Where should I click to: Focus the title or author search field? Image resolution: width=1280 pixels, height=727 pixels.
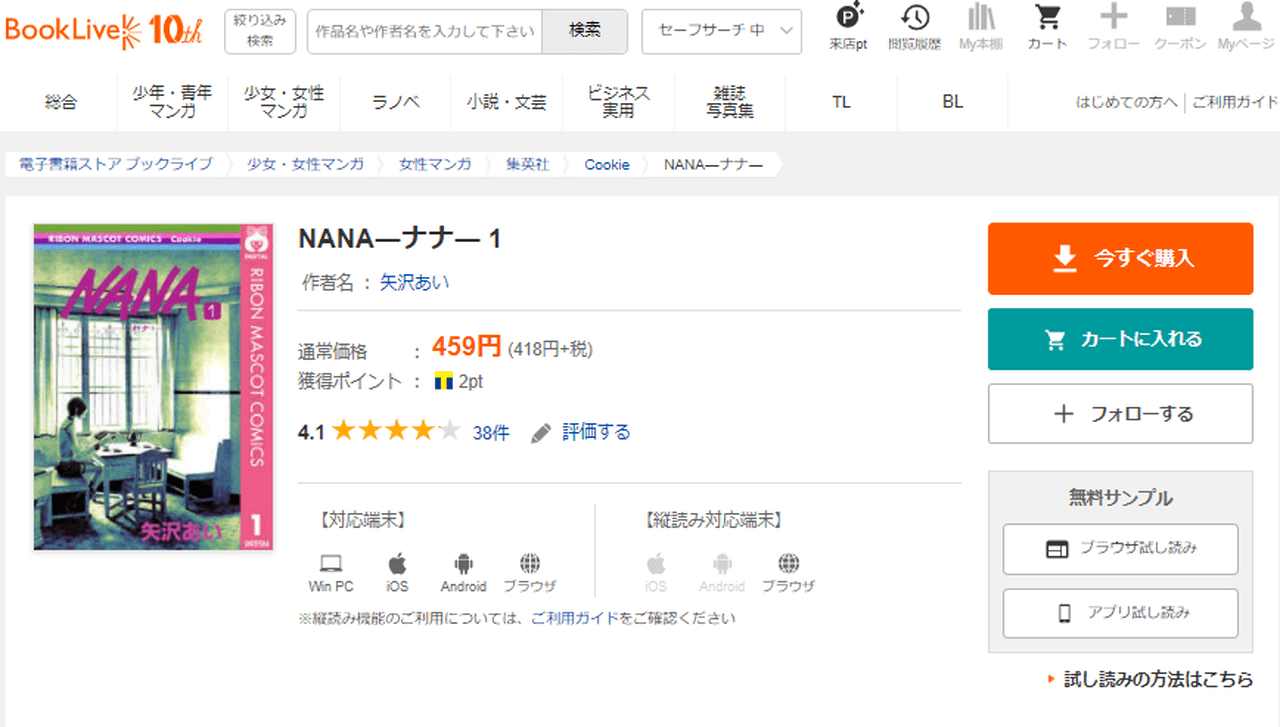click(424, 31)
